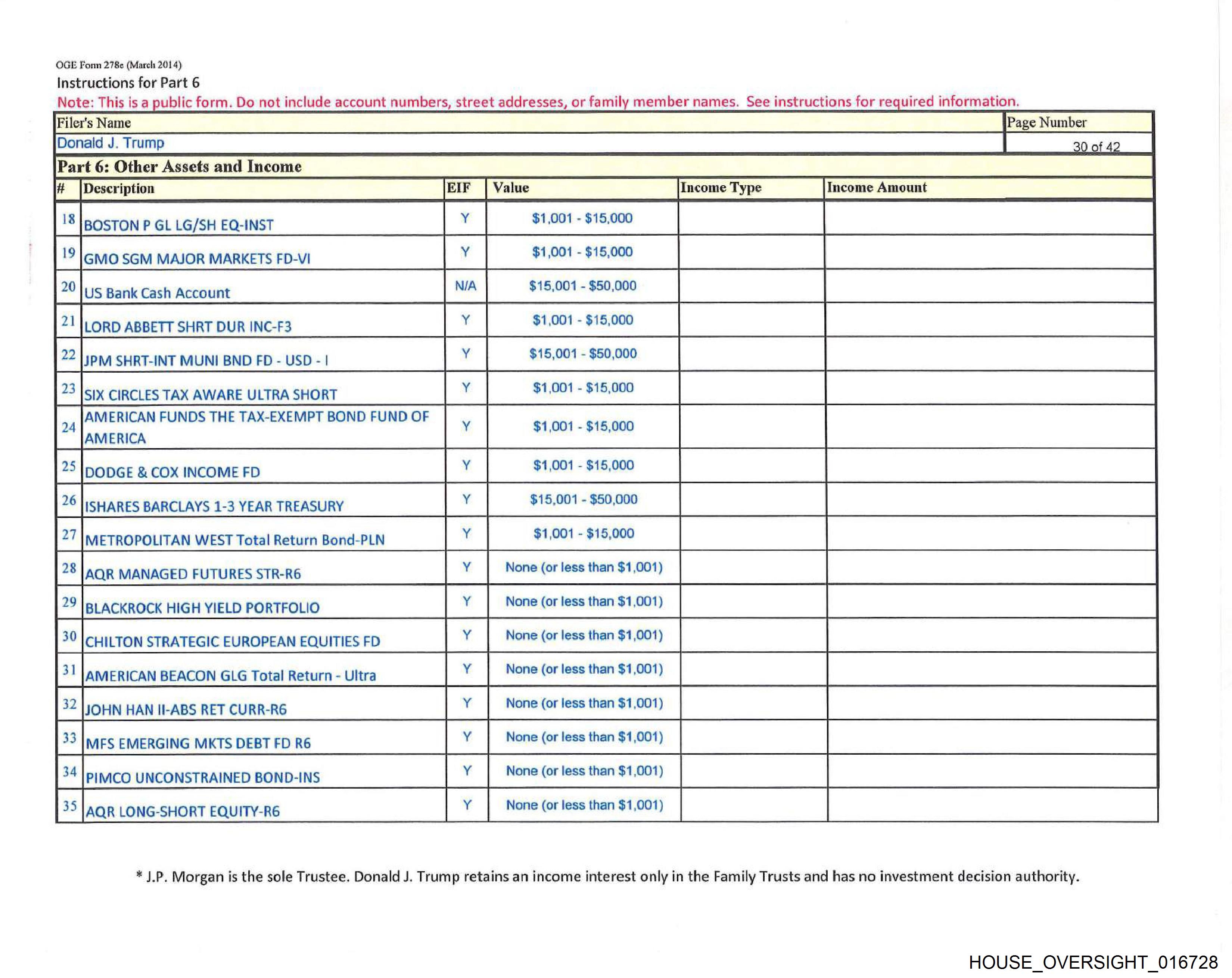Click BLACKROCK HIGH YIELD PORTFOLIO description

tap(202, 608)
